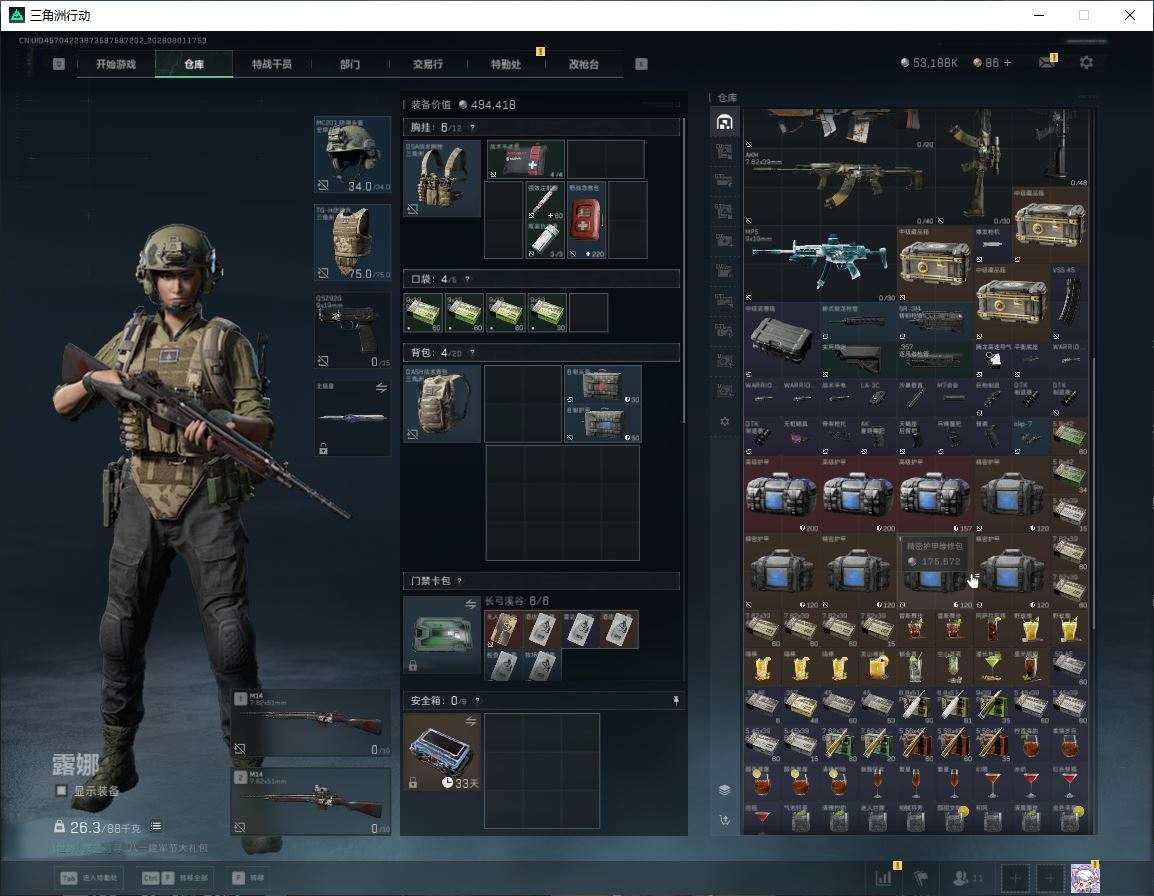
Task: Pin the 安全箱 panel
Action: 676,700
